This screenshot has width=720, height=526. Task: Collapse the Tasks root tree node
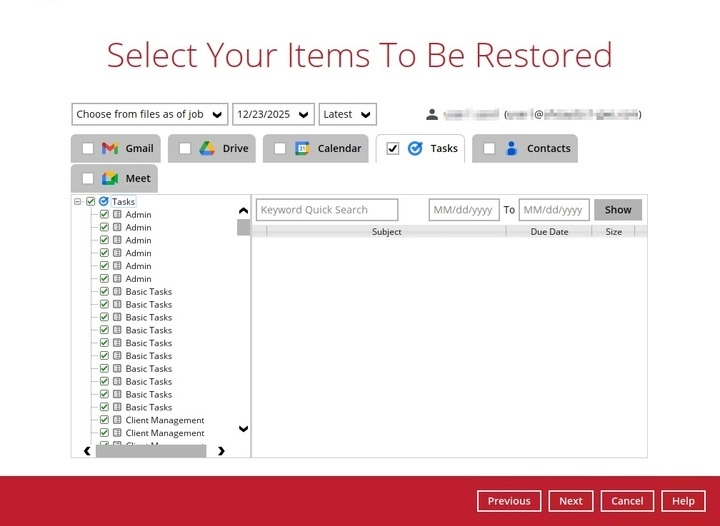click(78, 202)
